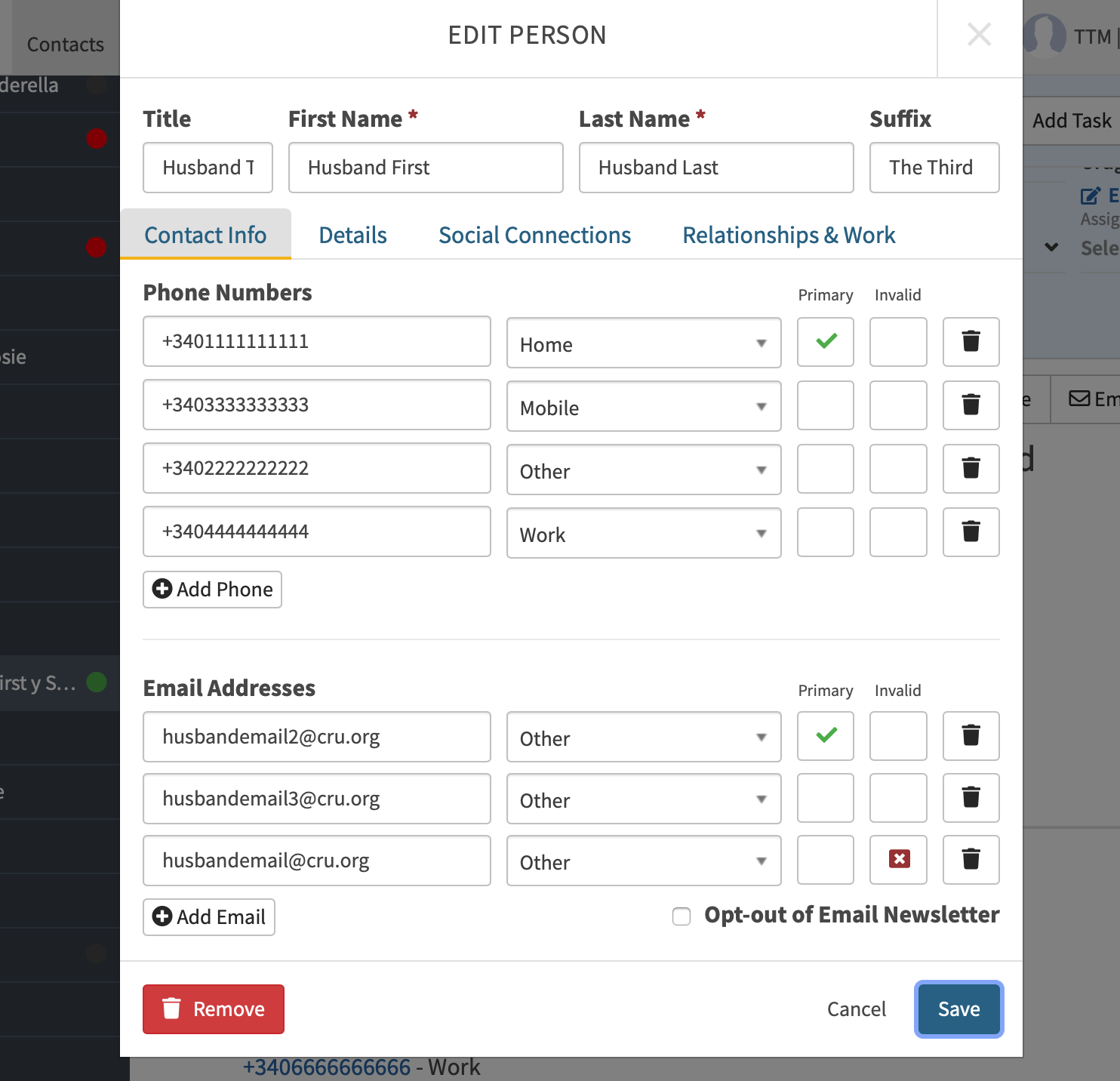Screen dimensions: 1120x1081
Task: Click the envelope Email icon in background page
Action: tap(1079, 399)
